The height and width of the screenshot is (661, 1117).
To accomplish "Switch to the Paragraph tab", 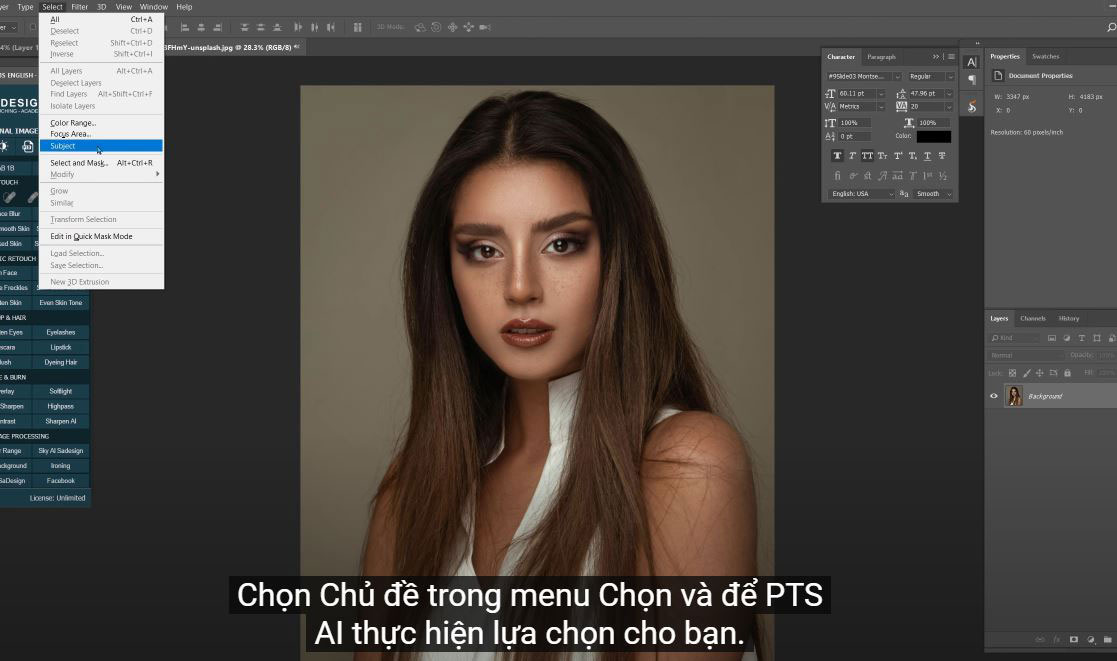I will coord(881,57).
